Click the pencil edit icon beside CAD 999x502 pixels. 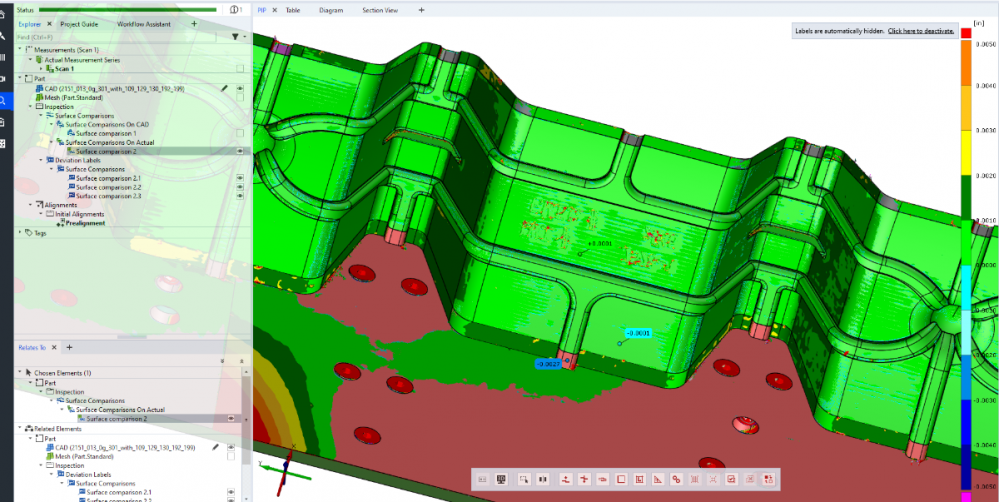coord(225,88)
